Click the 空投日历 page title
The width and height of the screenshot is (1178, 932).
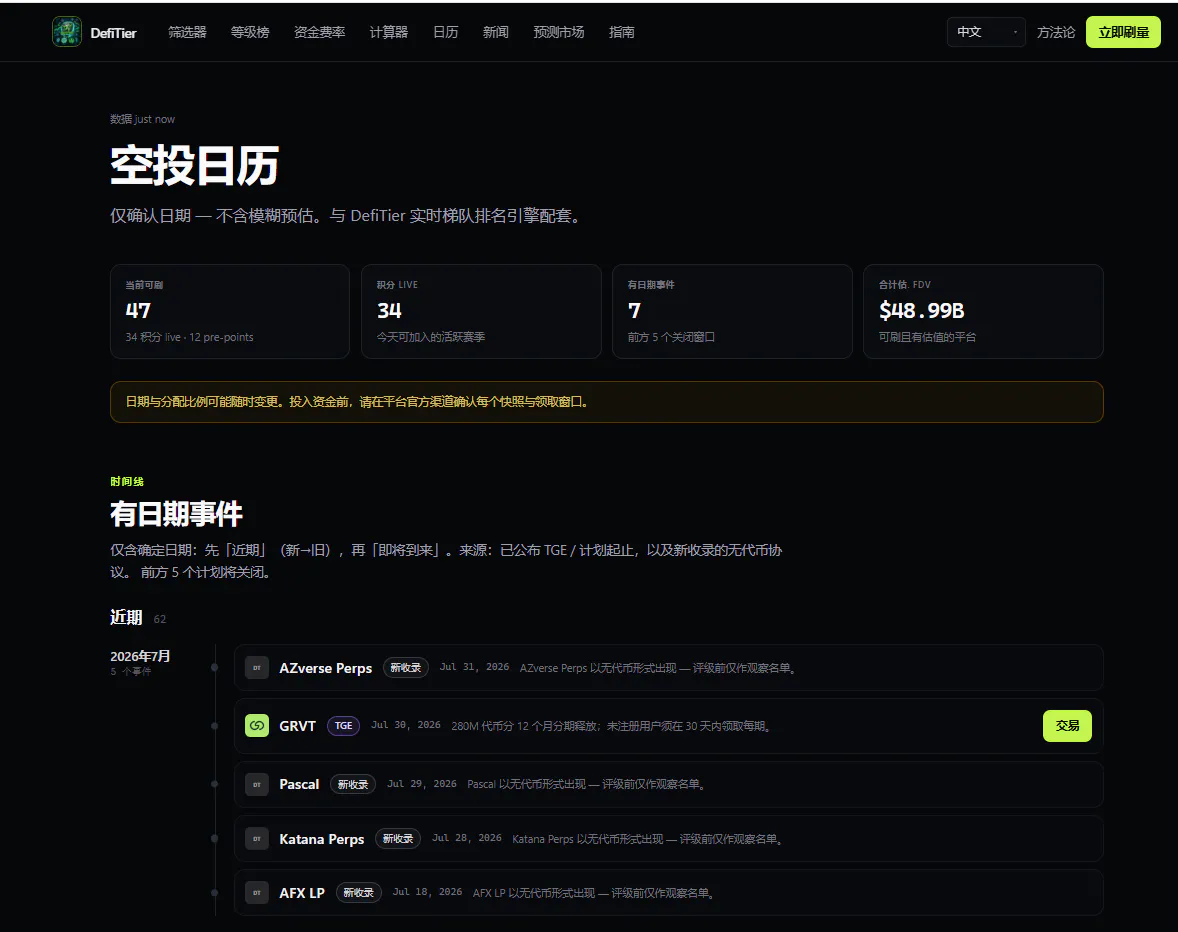[195, 166]
